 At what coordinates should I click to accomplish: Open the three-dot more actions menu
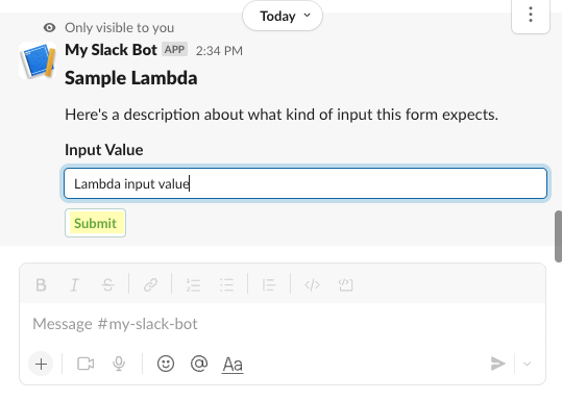click(x=530, y=15)
